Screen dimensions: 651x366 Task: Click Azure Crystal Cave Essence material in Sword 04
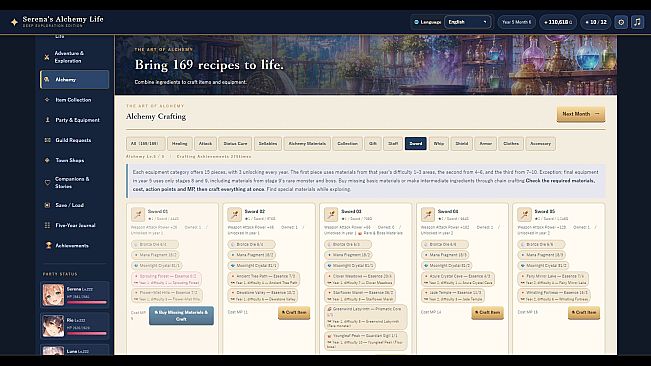pos(458,279)
